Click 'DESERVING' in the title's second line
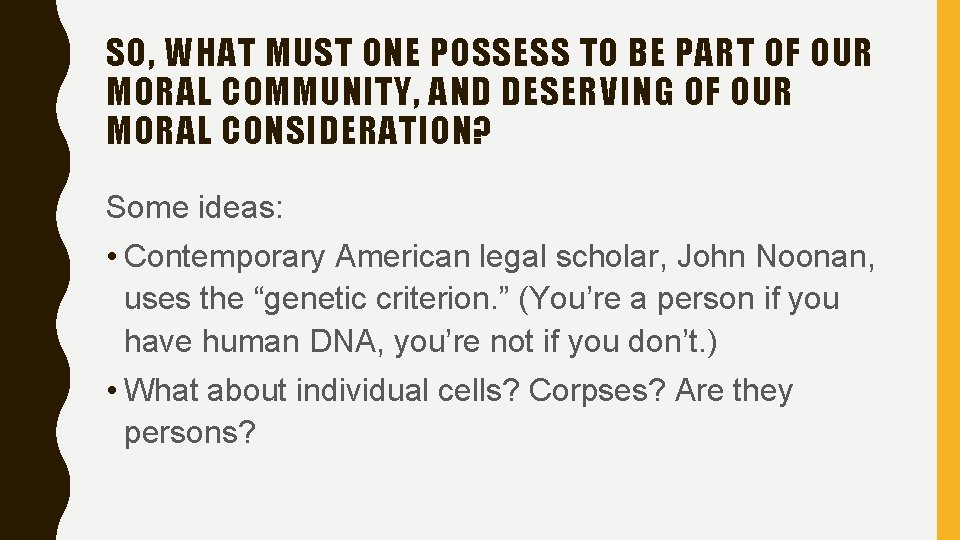 (587, 91)
